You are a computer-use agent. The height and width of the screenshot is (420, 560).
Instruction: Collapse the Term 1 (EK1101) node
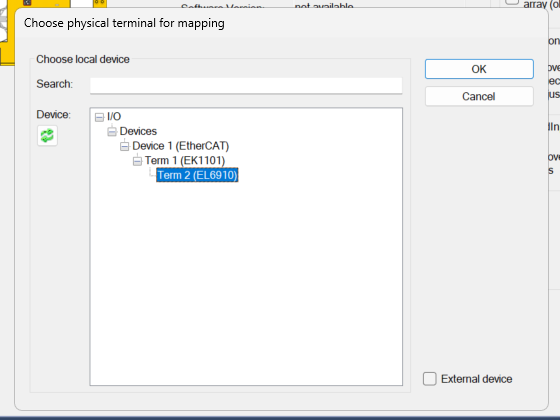137,161
